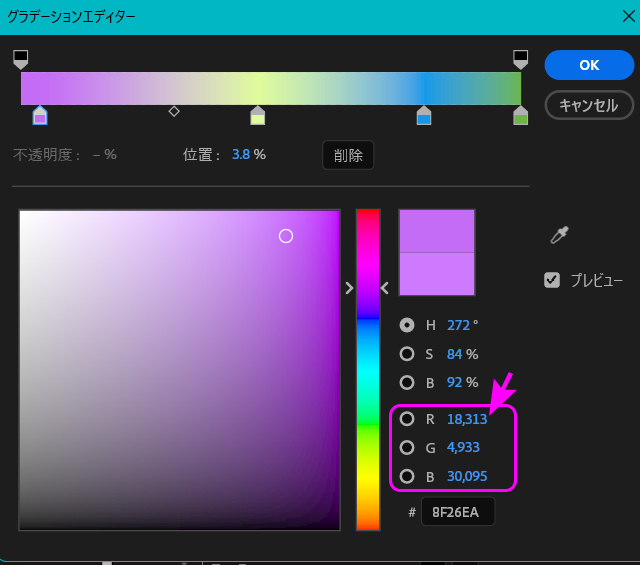Image resolution: width=640 pixels, height=565 pixels.
Task: Select the H hue radio button
Action: [x=407, y=325]
